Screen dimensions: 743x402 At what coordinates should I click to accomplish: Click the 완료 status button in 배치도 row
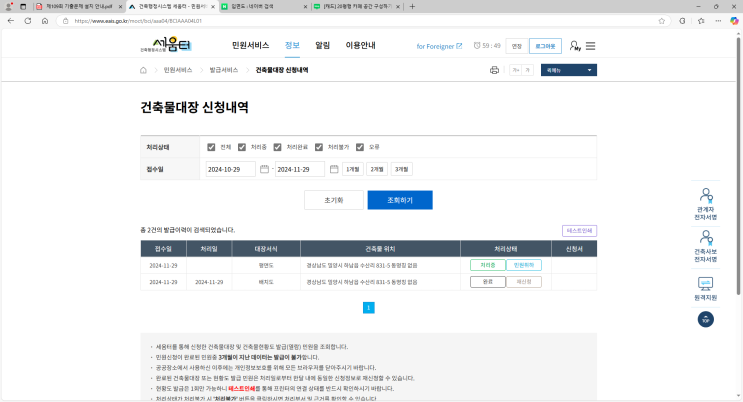click(x=488, y=282)
